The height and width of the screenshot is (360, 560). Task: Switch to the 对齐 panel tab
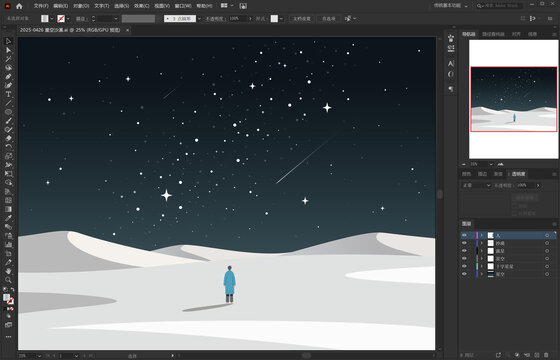(516, 34)
